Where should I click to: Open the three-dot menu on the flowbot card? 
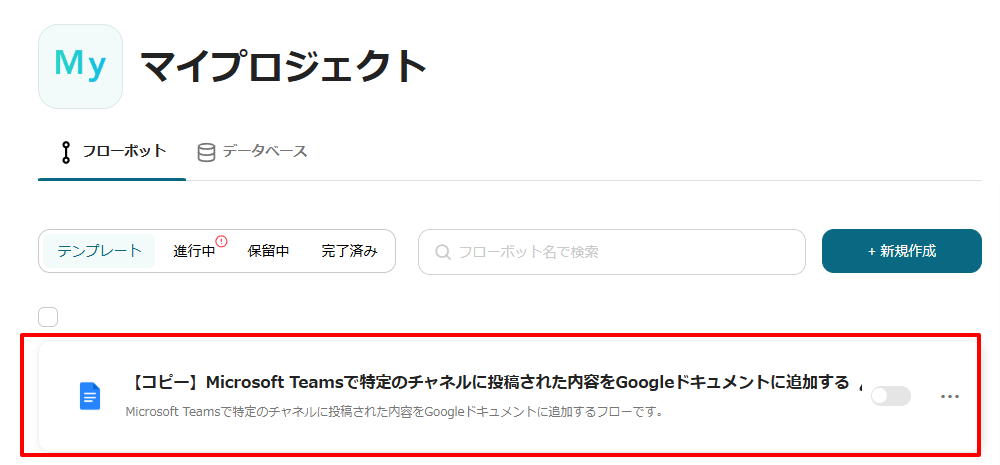pos(950,397)
